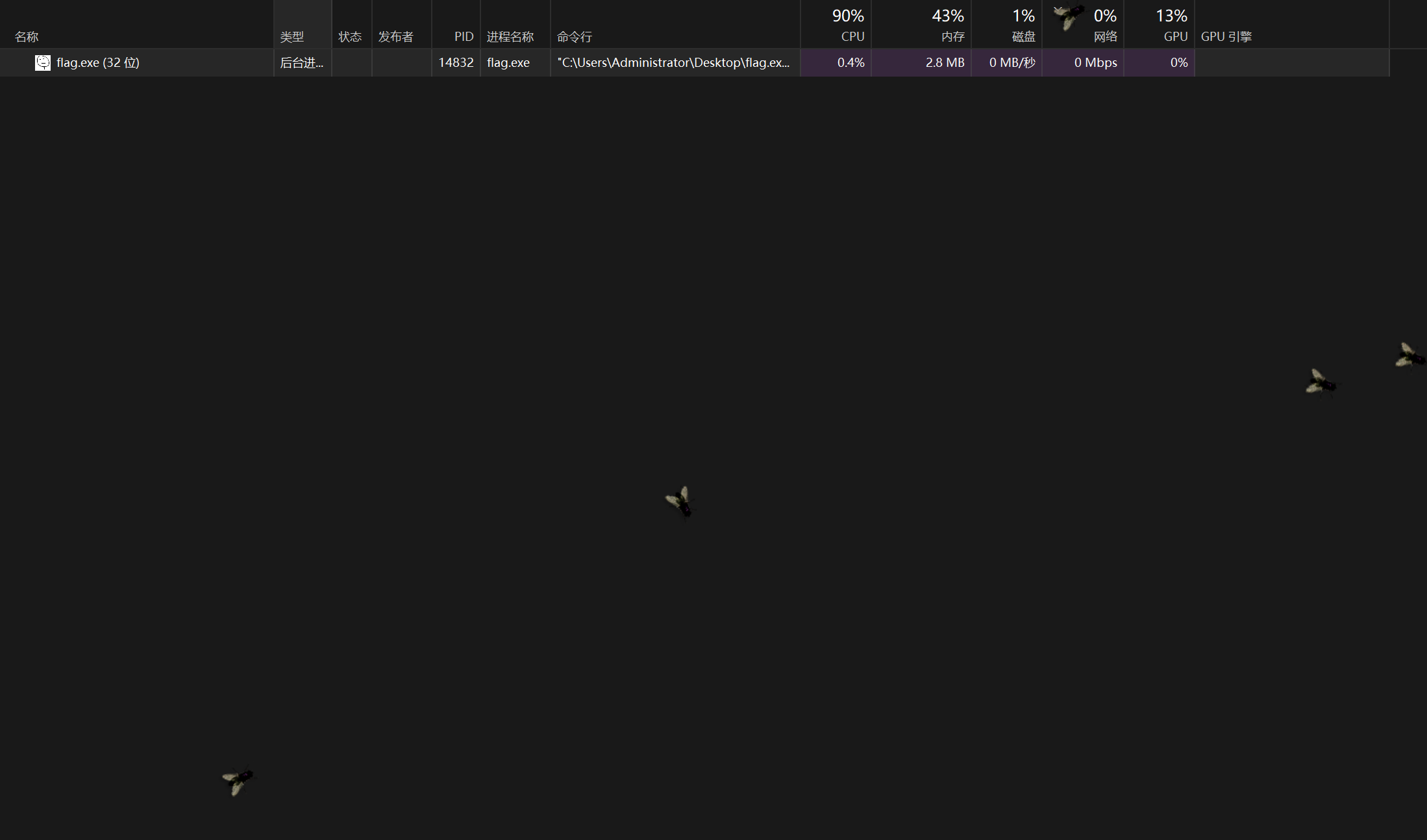Click the 发布者 column header

pyautogui.click(x=395, y=36)
